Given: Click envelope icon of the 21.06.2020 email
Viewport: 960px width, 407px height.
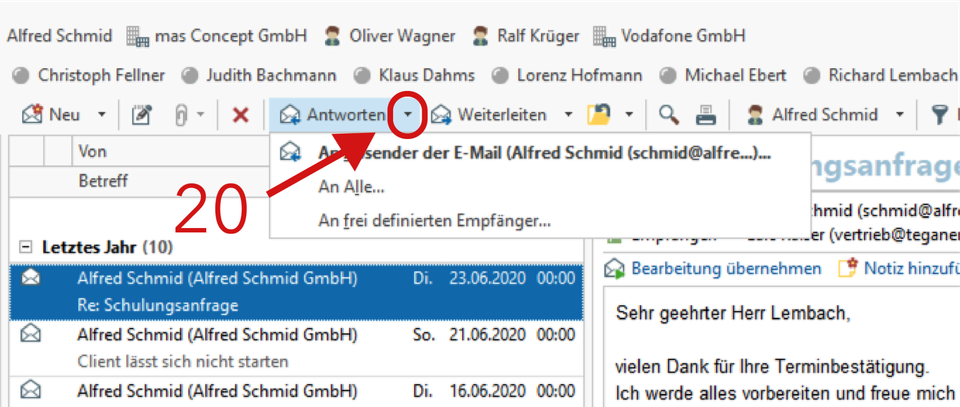Looking at the screenshot, I should point(31,334).
